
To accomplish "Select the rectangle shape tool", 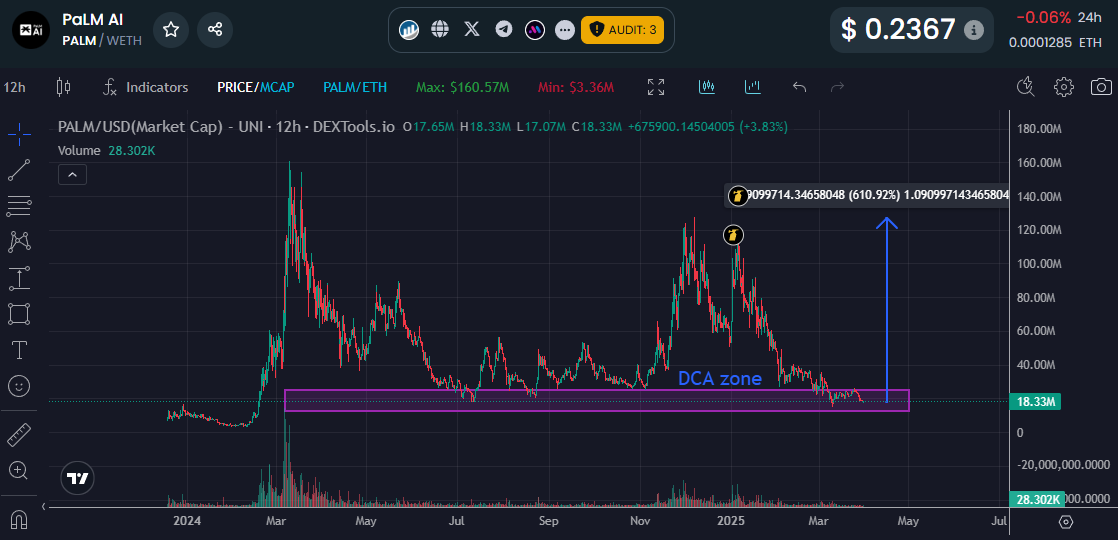I will (19, 314).
